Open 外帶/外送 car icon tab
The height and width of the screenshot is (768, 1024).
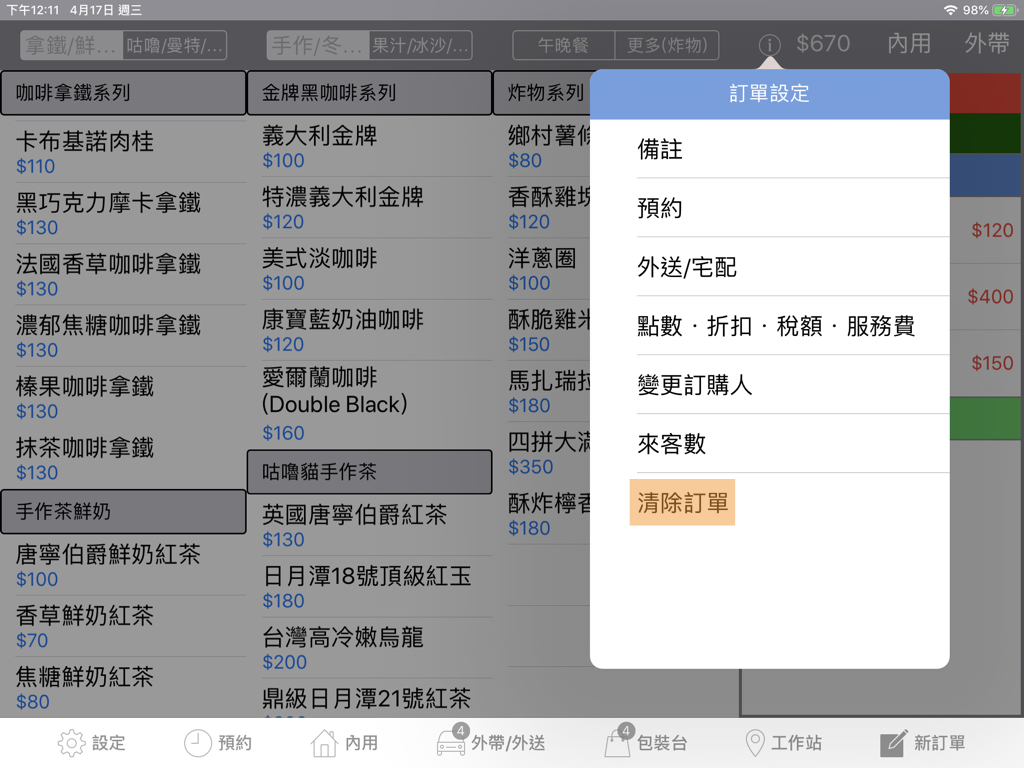[451, 743]
